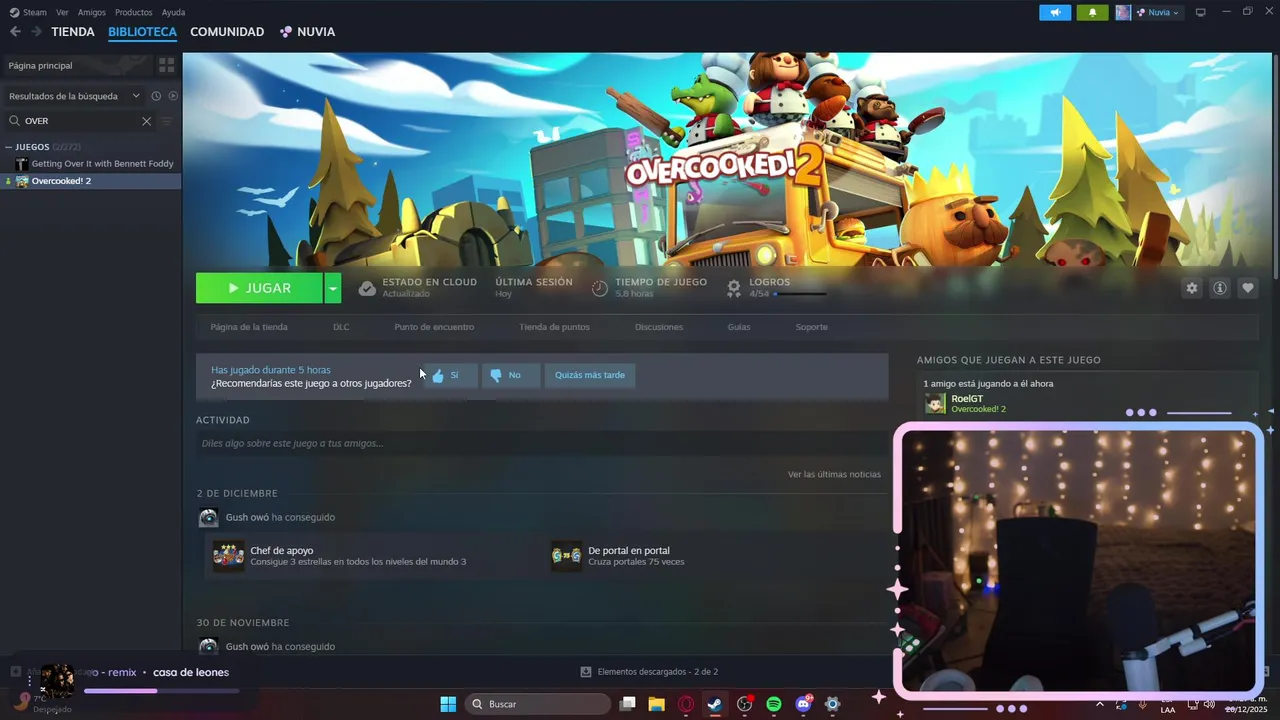Open the announcements megaphone button
The height and width of the screenshot is (720, 1280).
point(1055,12)
